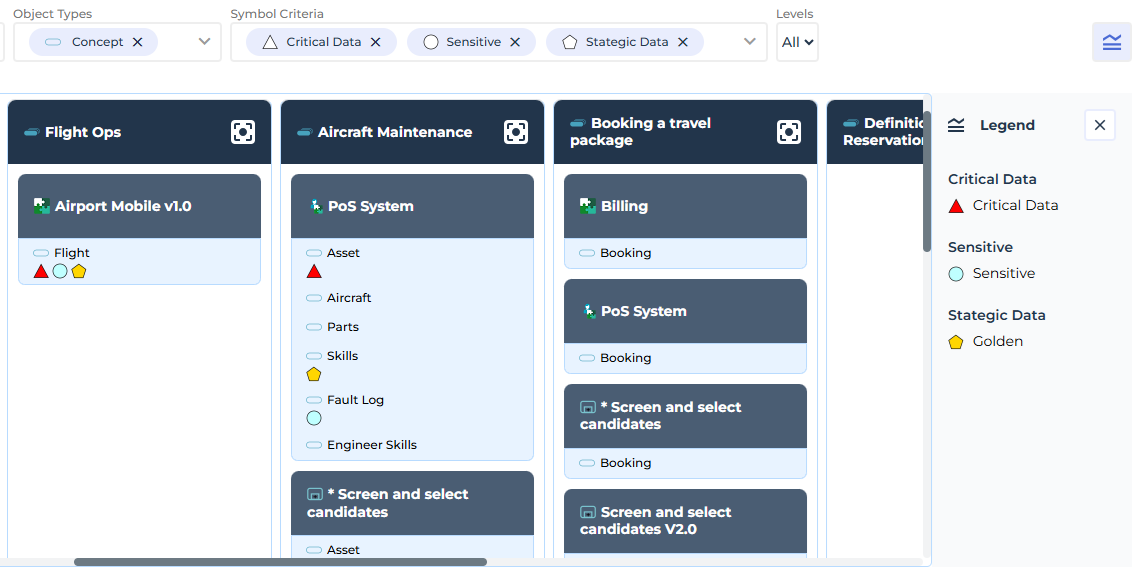Viewport: 1134px width, 568px height.
Task: Click the horizontal scrollbar thumb
Action: click(x=281, y=562)
